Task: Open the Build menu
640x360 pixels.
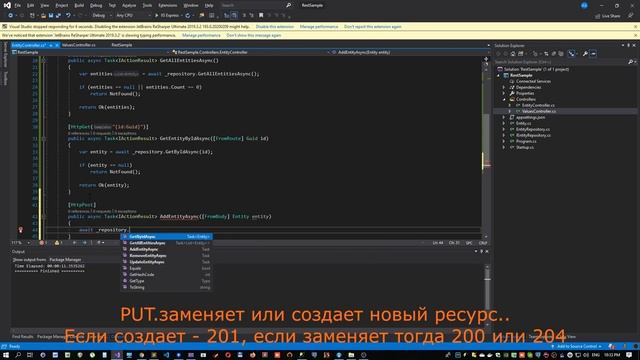Action: click(79, 5)
